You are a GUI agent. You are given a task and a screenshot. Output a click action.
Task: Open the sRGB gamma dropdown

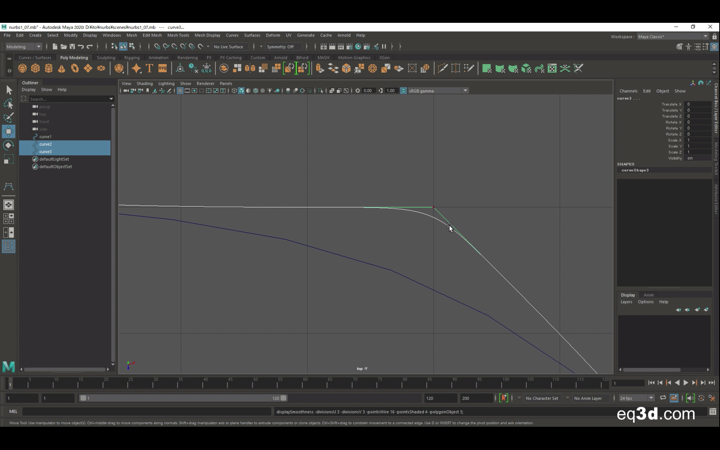[x=436, y=90]
